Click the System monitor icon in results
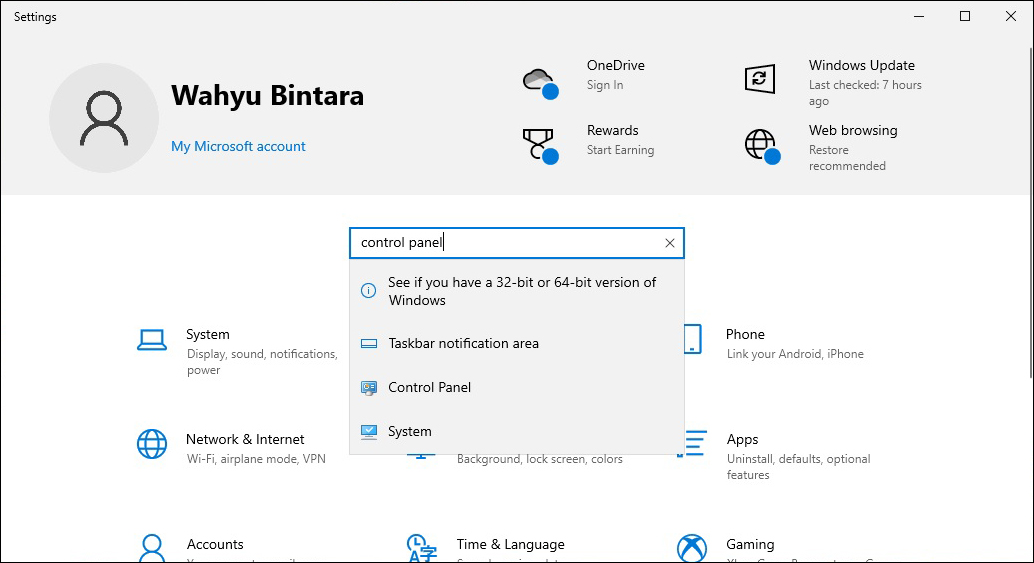This screenshot has width=1034, height=563. click(x=369, y=432)
